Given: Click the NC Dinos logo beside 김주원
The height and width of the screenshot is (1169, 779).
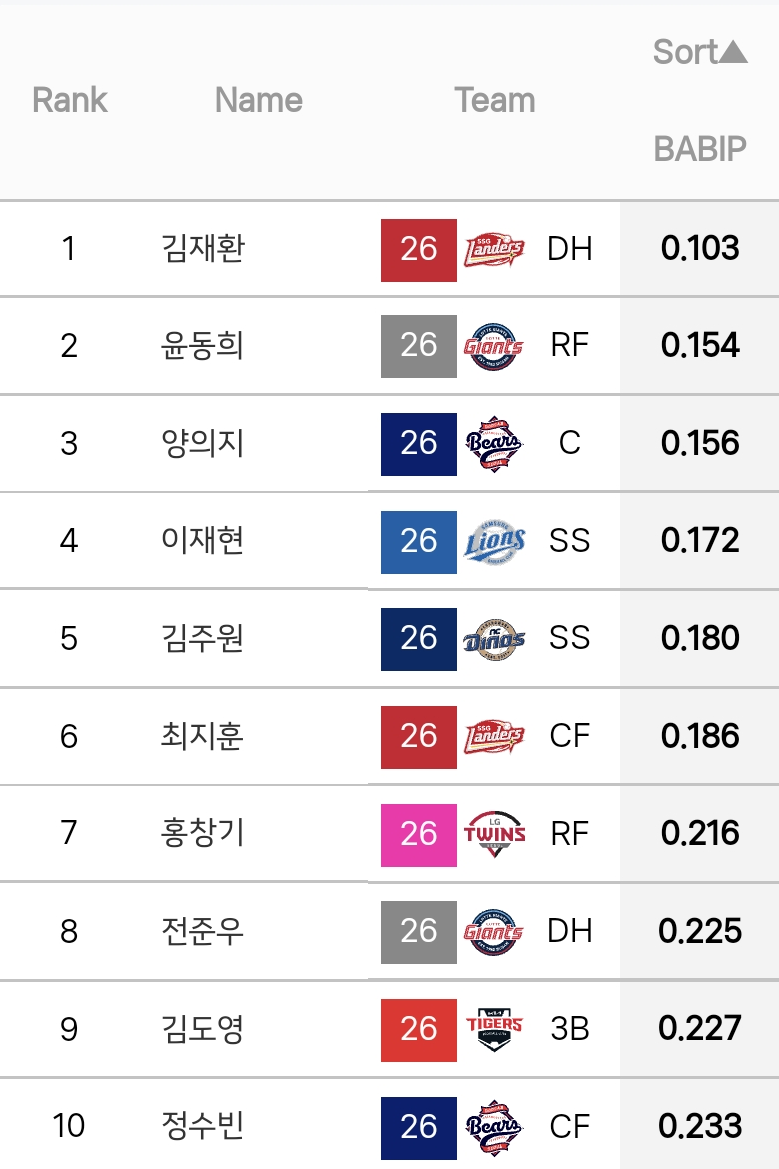Looking at the screenshot, I should pyautogui.click(x=494, y=638).
